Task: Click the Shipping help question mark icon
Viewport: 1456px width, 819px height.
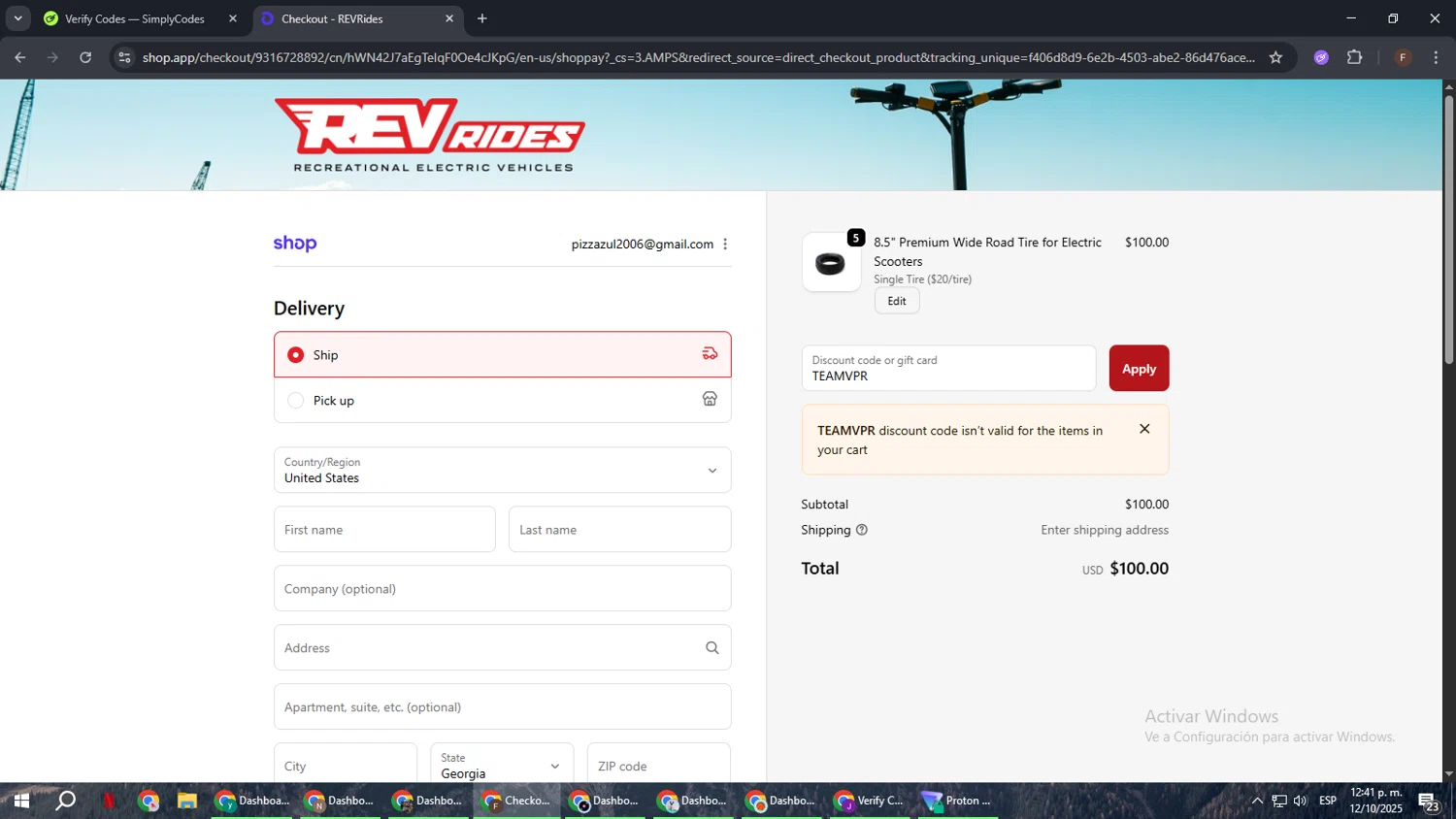Action: tap(862, 530)
